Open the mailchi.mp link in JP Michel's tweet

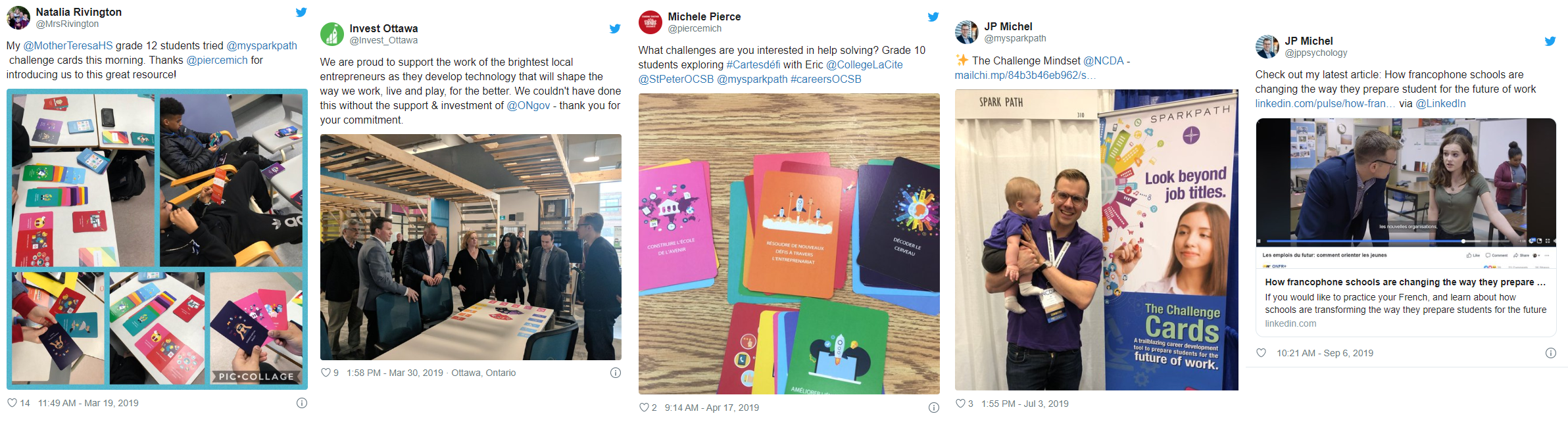[1025, 76]
